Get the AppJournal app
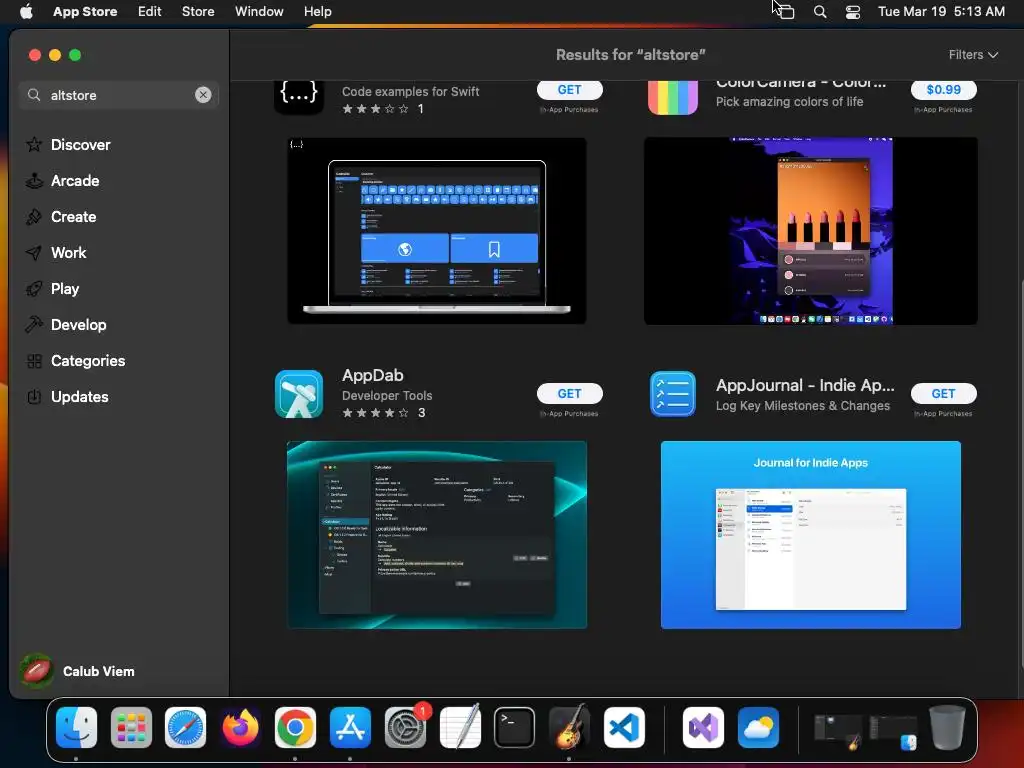The image size is (1024, 768). pyautogui.click(x=944, y=393)
